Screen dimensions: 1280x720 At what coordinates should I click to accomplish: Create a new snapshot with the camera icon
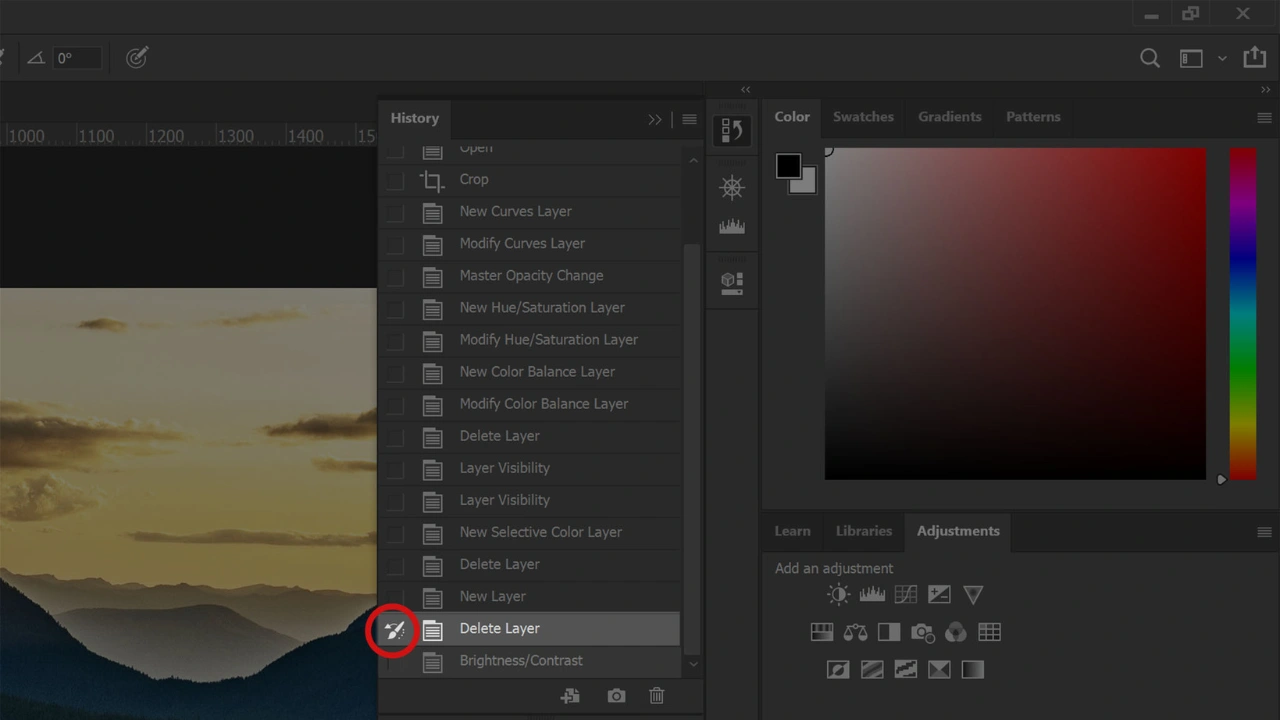(x=616, y=696)
